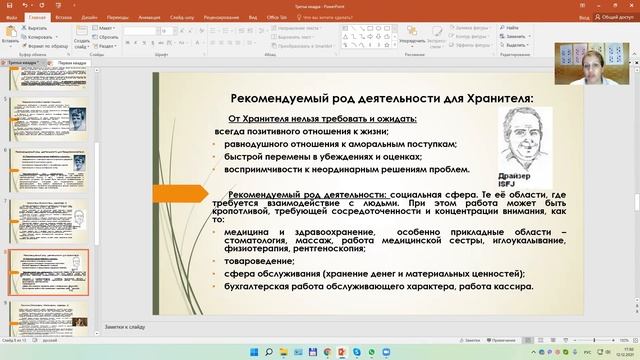The width and height of the screenshot is (640, 360).
Task: Select slide 5 thumbnail with the portrait photo
Action: (x=49, y=119)
